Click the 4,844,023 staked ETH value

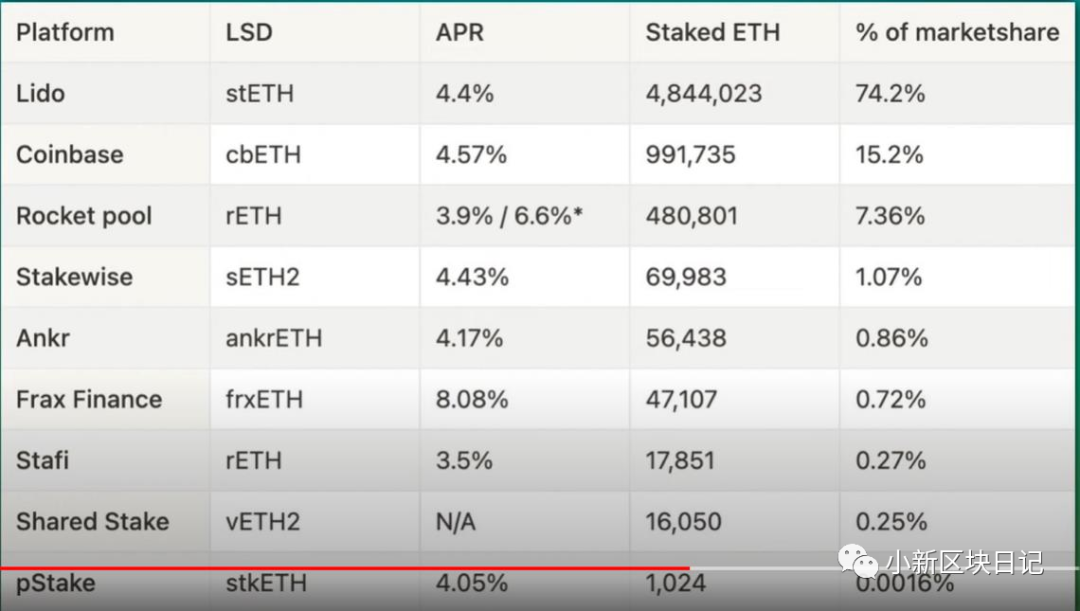click(703, 94)
